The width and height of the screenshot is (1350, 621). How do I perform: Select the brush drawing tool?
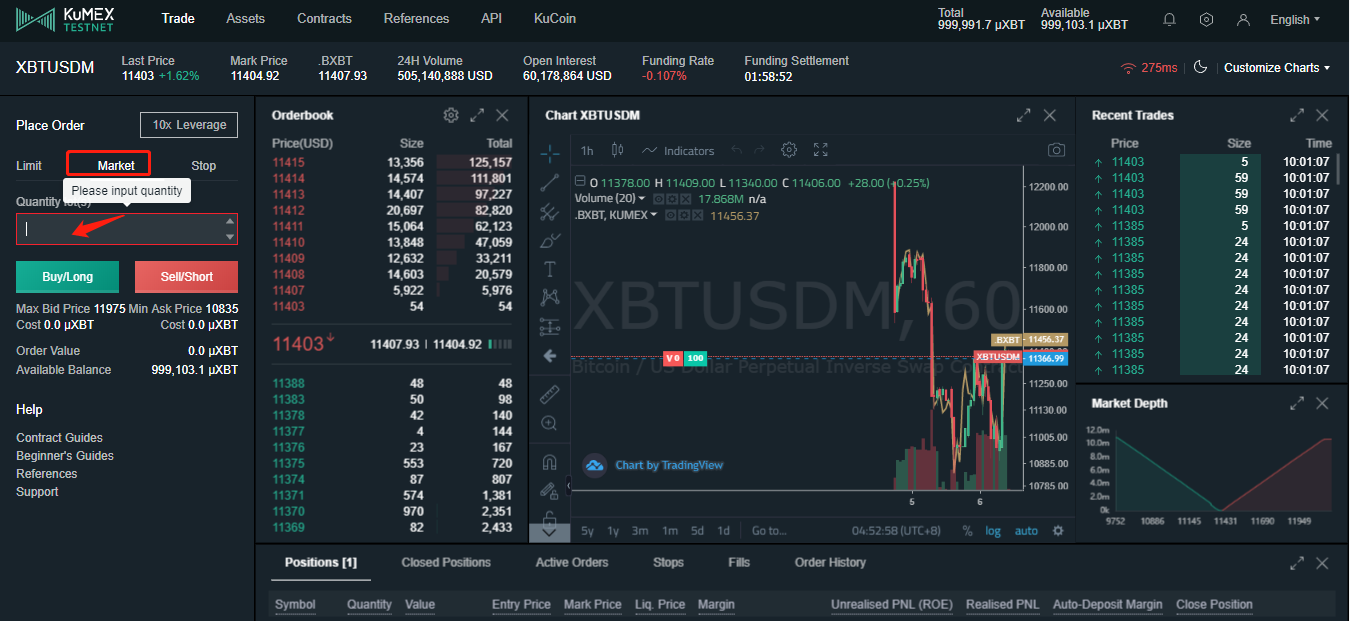click(550, 240)
